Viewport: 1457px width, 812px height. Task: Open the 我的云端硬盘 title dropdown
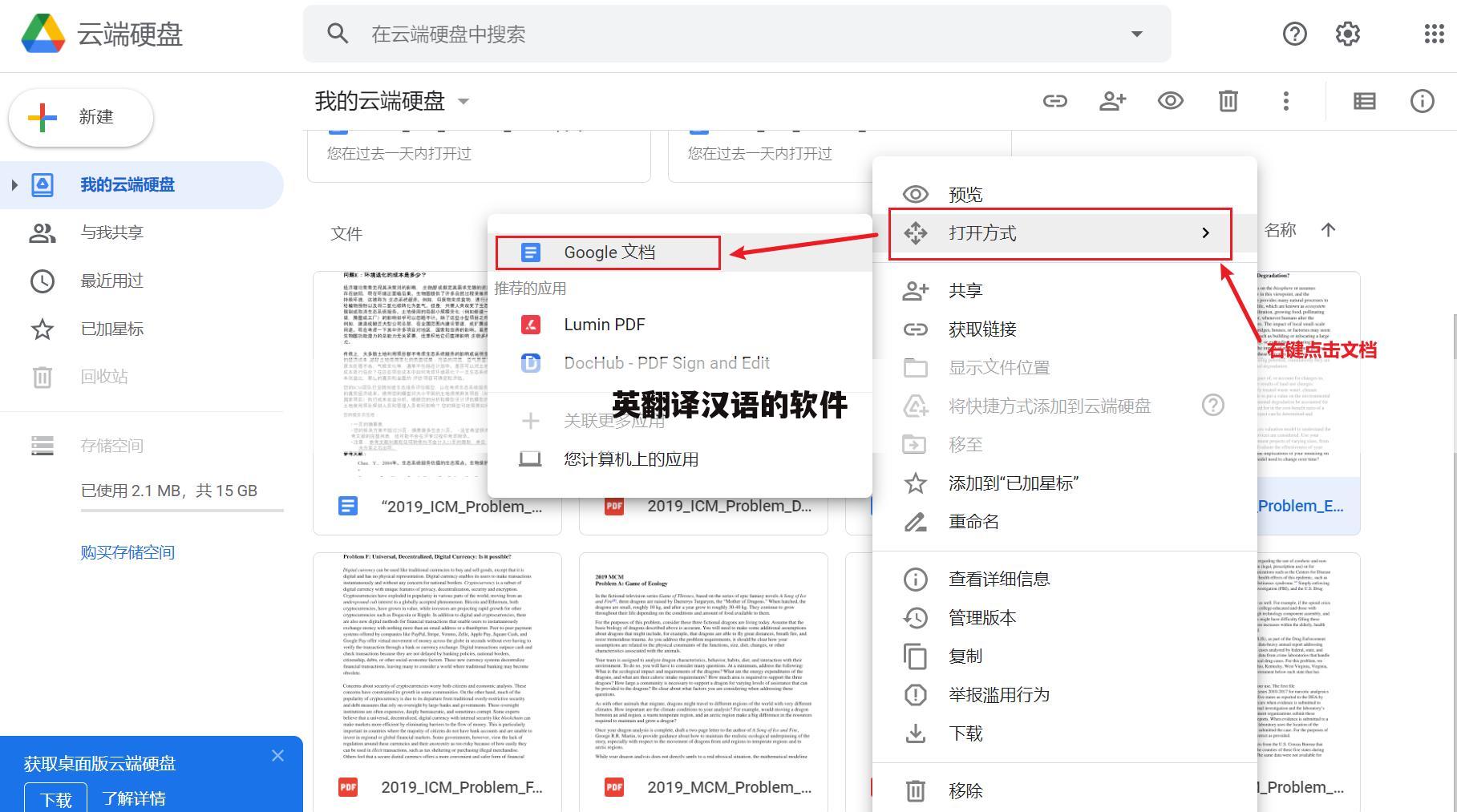click(463, 102)
